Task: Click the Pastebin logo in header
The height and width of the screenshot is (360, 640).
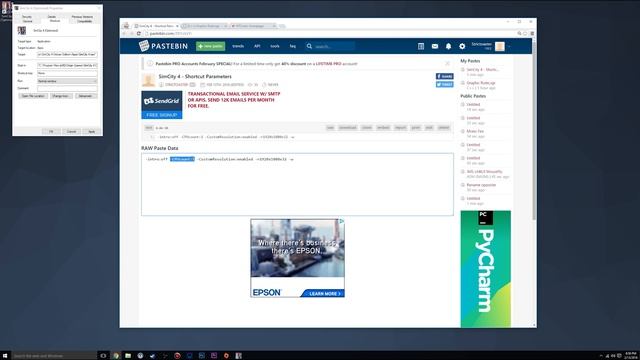Action: click(163, 46)
